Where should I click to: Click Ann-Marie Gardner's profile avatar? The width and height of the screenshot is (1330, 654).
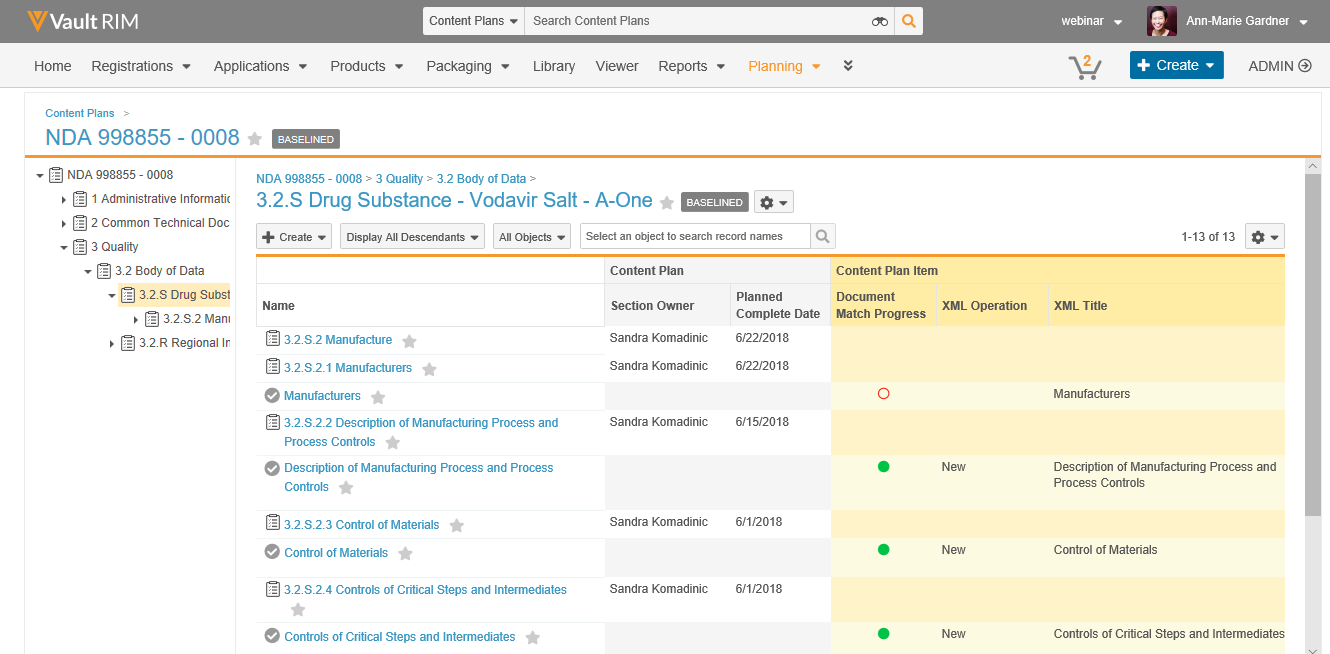(x=1161, y=21)
